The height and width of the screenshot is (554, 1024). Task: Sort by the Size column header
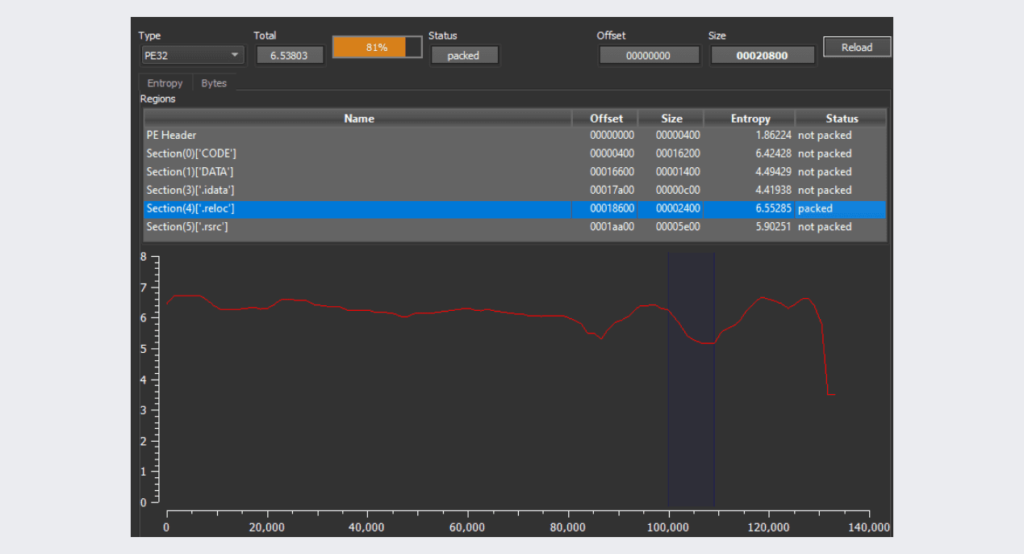(x=671, y=118)
